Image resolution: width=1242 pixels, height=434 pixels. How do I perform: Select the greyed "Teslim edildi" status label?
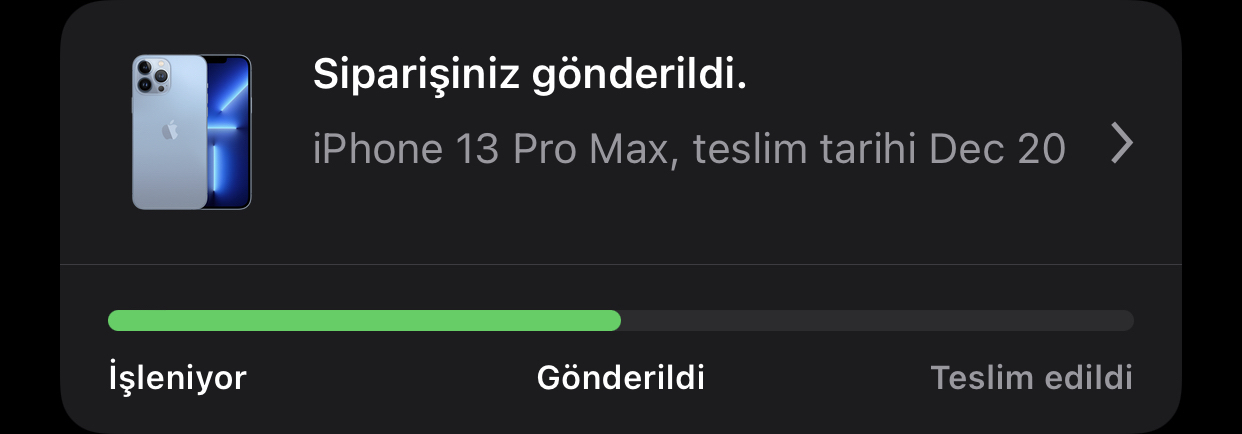click(x=1031, y=378)
